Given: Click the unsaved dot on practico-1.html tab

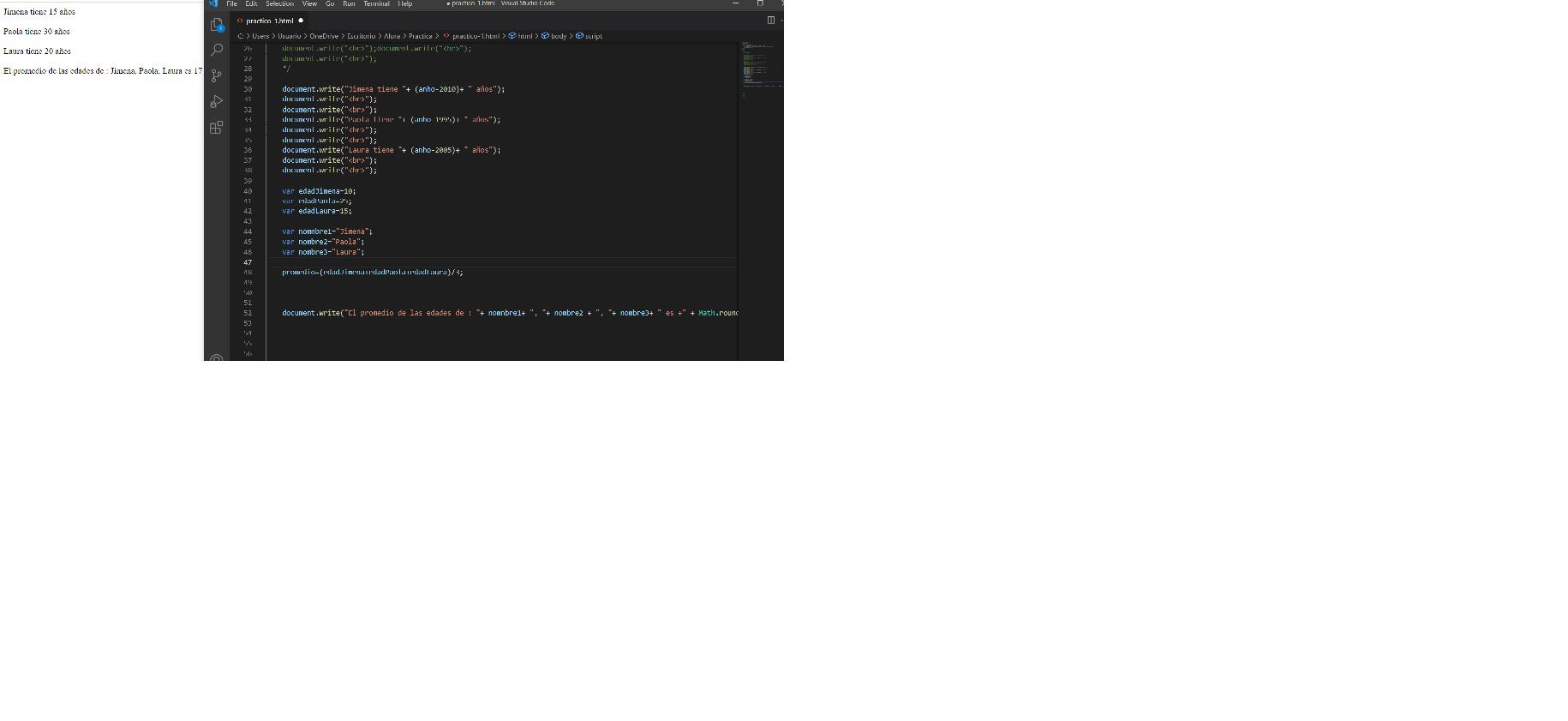Looking at the screenshot, I should 301,21.
